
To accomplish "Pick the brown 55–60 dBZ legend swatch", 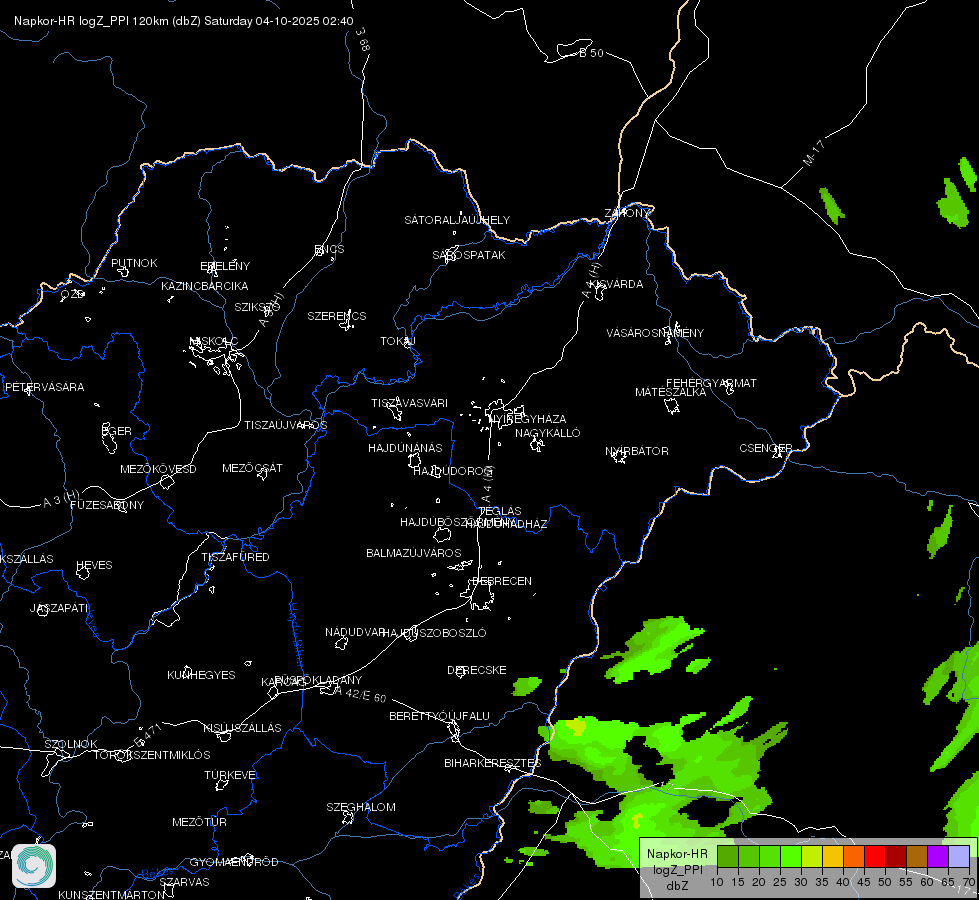I will click(x=917, y=856).
